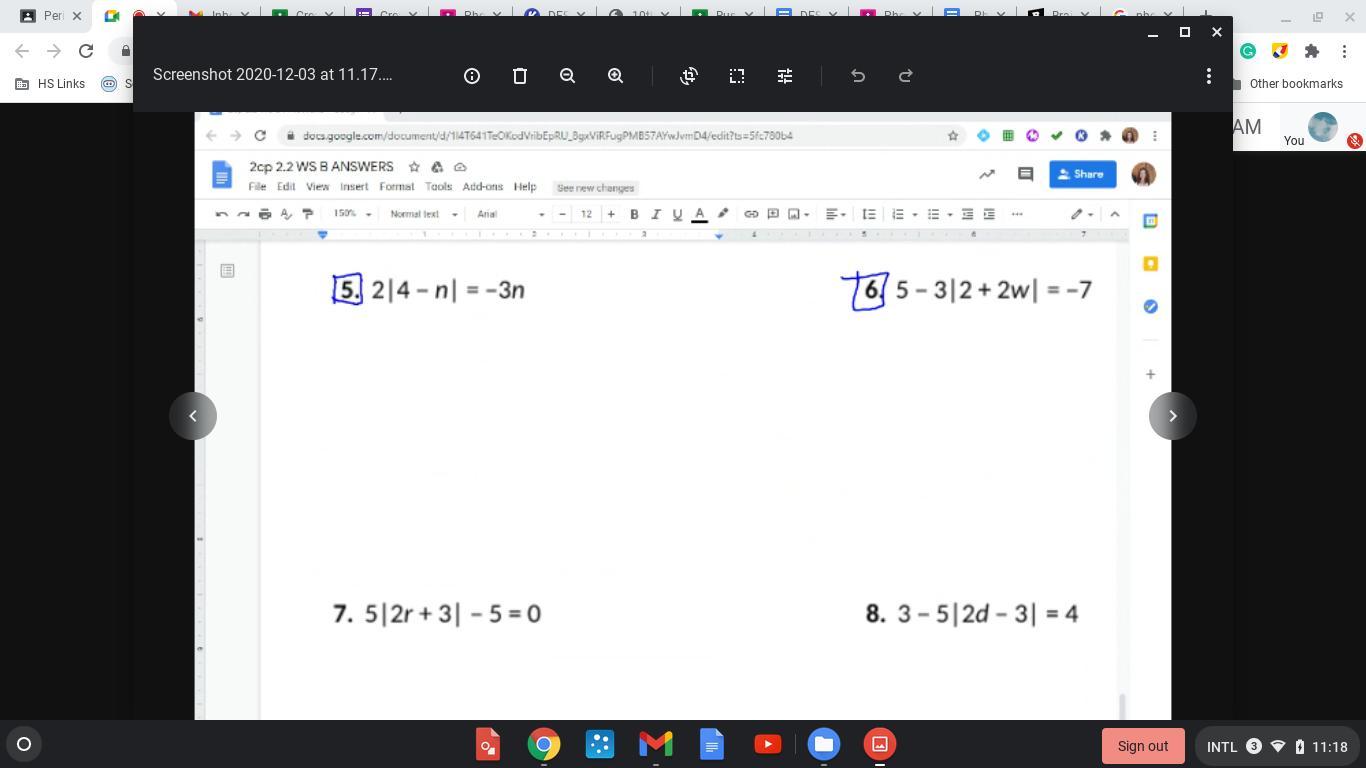The width and height of the screenshot is (1366, 768).
Task: Redo last edit in Gallery
Action: point(906,76)
